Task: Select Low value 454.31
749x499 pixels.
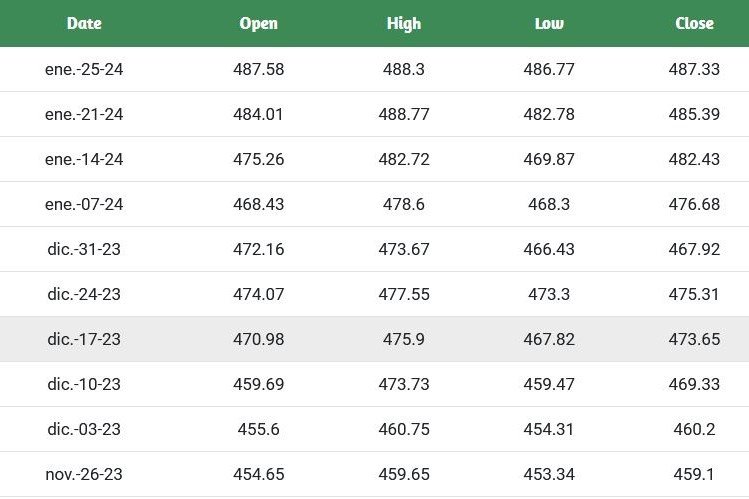Action: point(549,429)
